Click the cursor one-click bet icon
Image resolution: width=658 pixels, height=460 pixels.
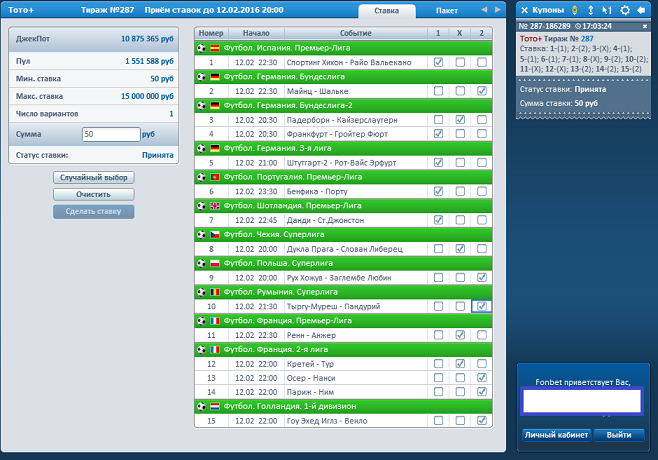click(607, 10)
